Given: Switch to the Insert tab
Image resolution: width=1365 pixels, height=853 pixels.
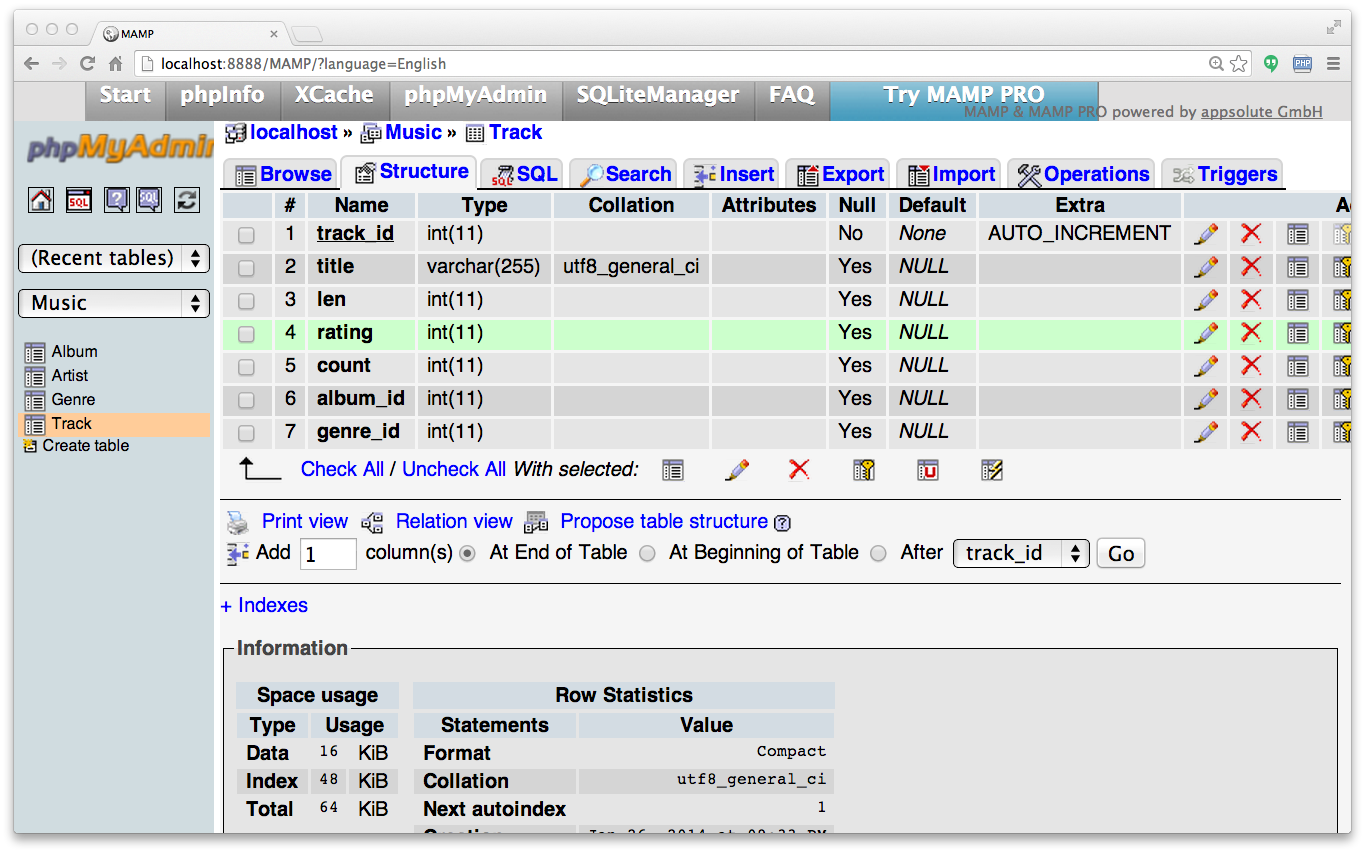Looking at the screenshot, I should [734, 174].
